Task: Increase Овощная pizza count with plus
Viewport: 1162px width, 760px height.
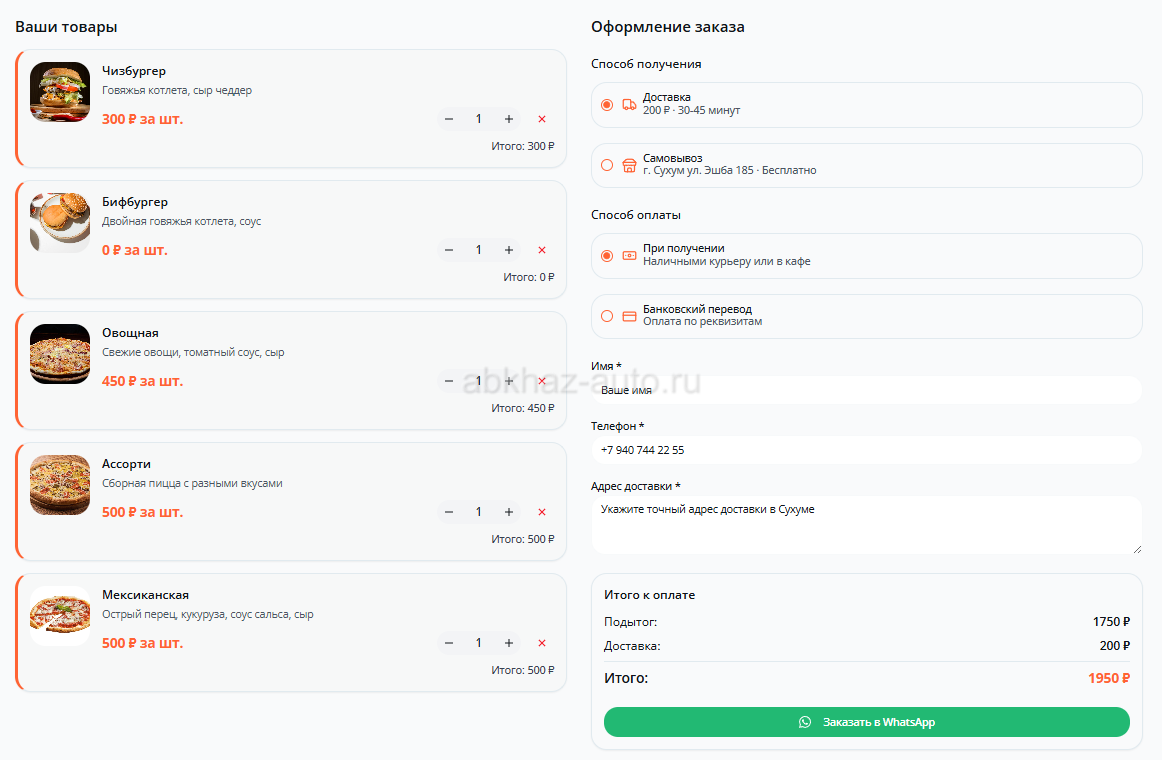Action: point(509,381)
